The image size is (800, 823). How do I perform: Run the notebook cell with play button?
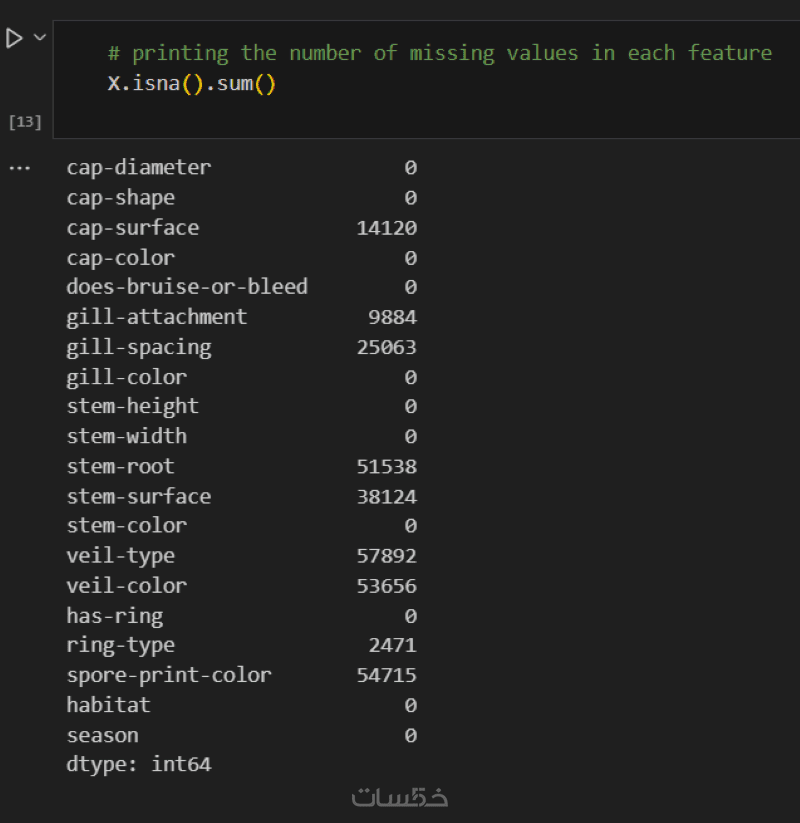click(14, 38)
